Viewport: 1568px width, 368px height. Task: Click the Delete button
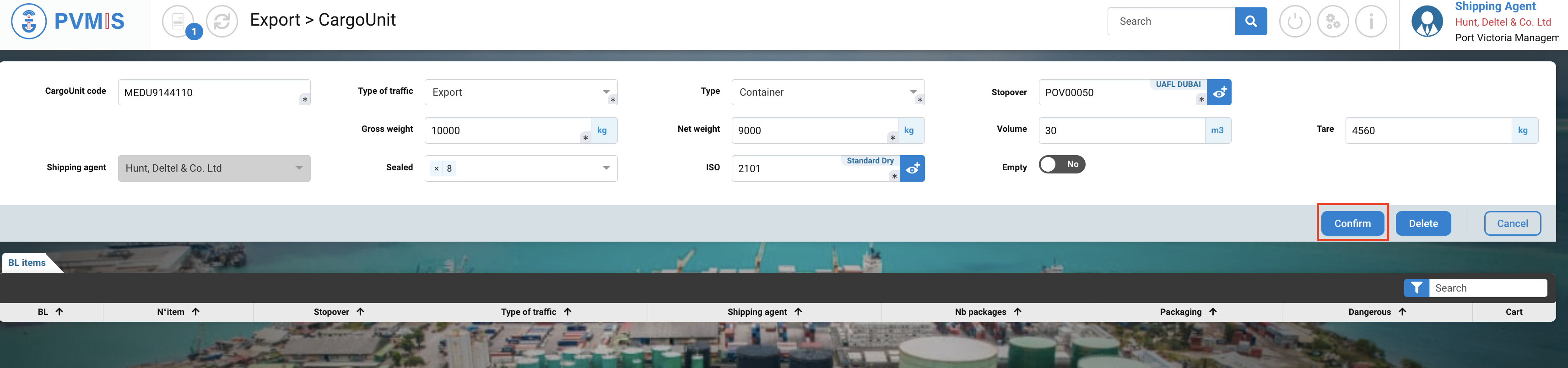point(1422,223)
